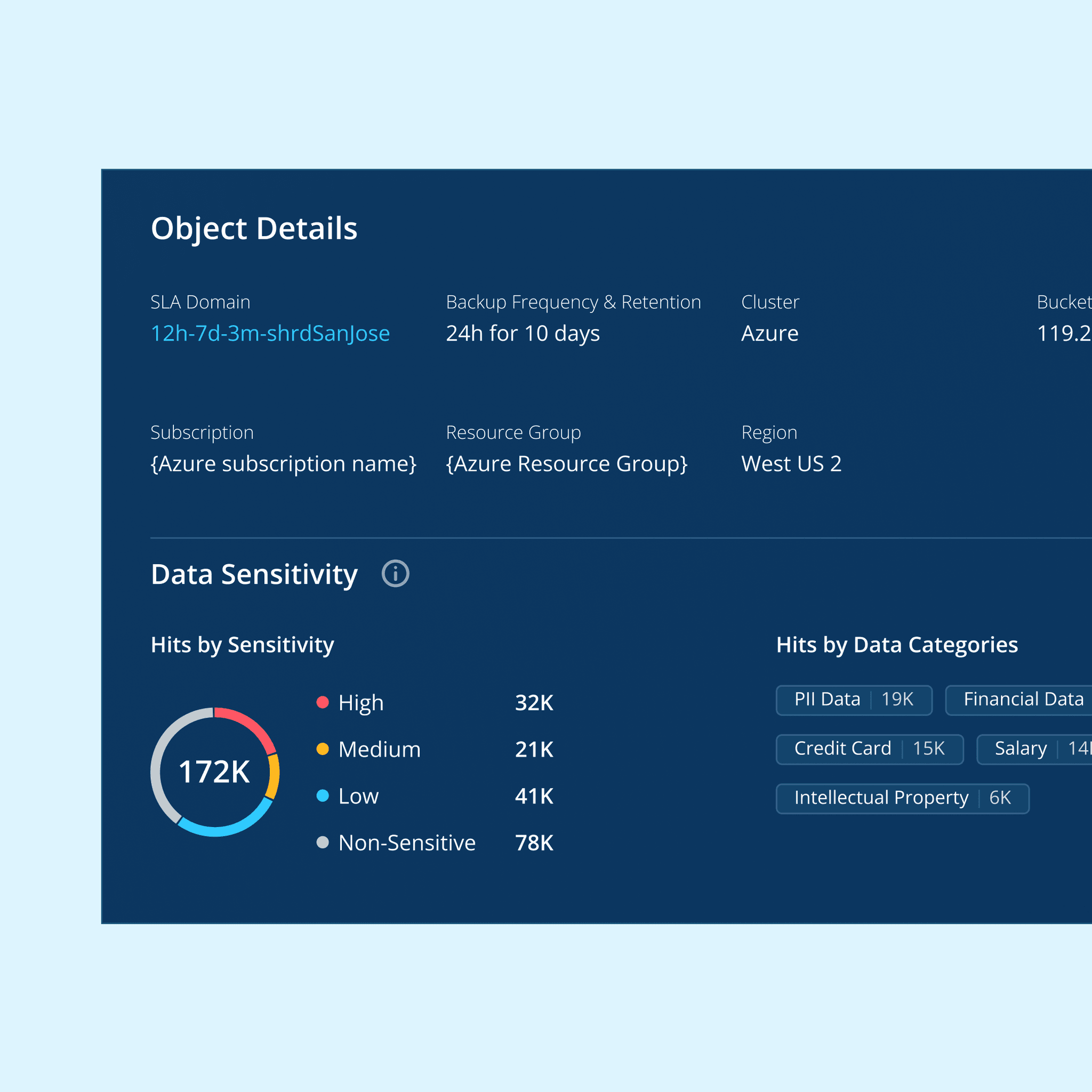1092x1092 pixels.
Task: Click the Financial Data category tag
Action: (1023, 700)
